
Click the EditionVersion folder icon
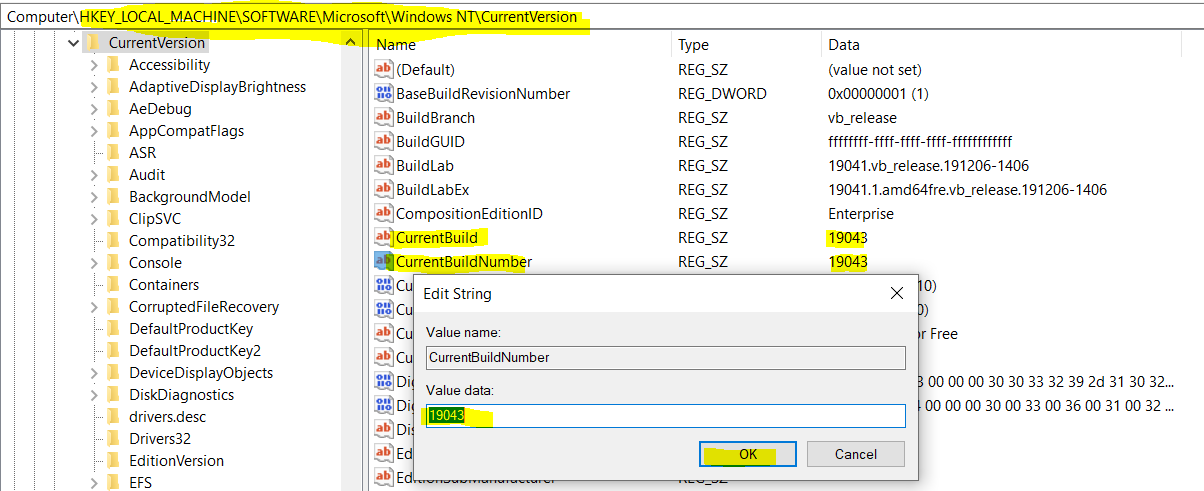coord(113,461)
